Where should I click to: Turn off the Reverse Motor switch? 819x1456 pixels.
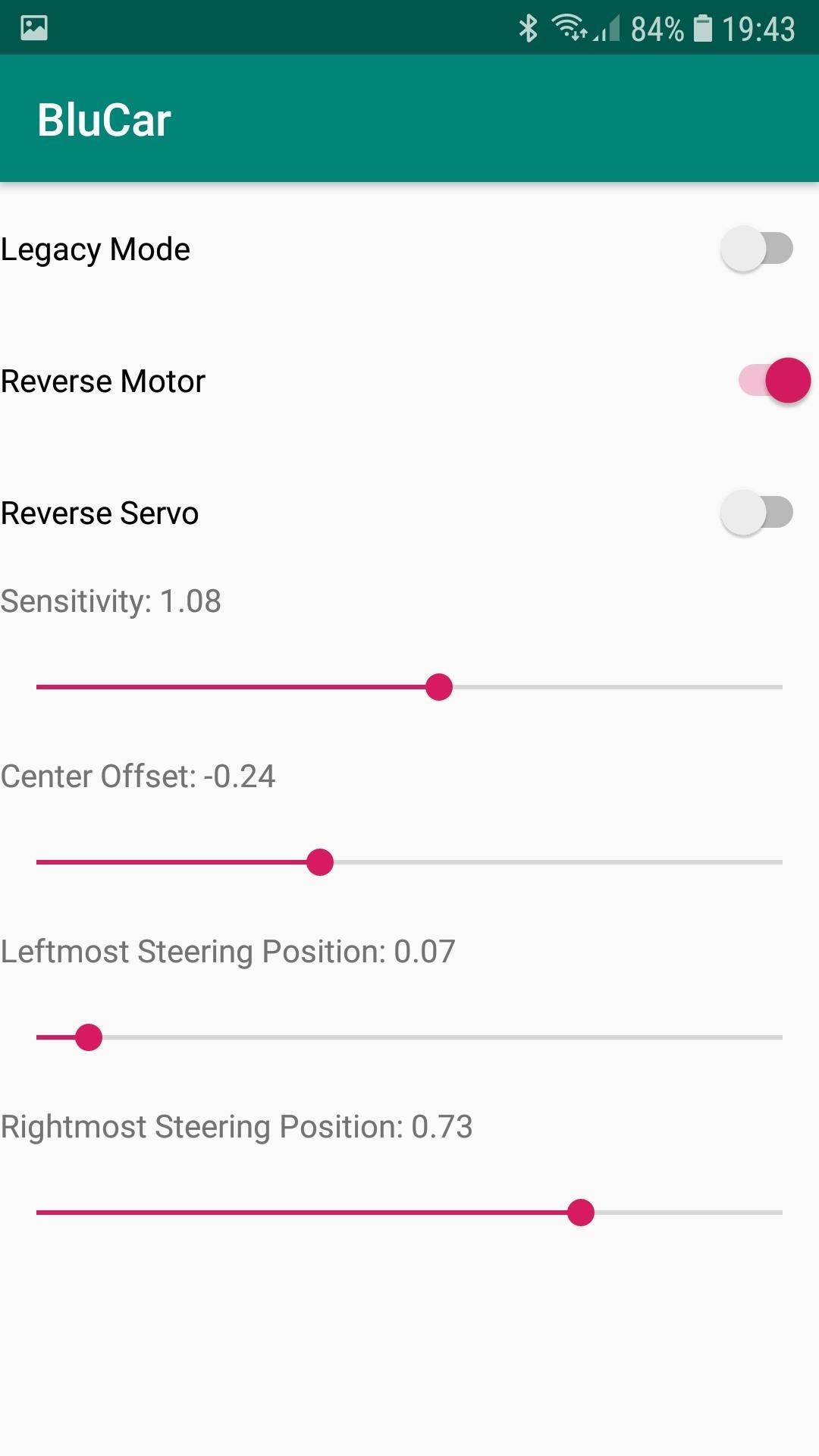point(773,381)
